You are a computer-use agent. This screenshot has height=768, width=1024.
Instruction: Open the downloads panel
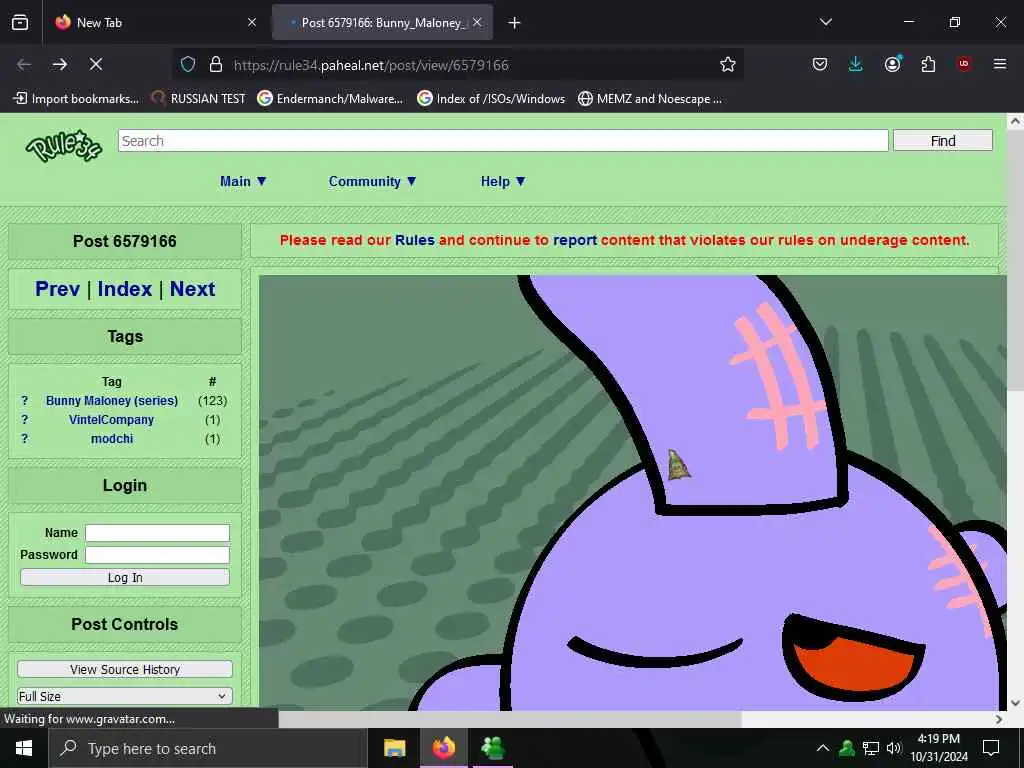pos(856,64)
